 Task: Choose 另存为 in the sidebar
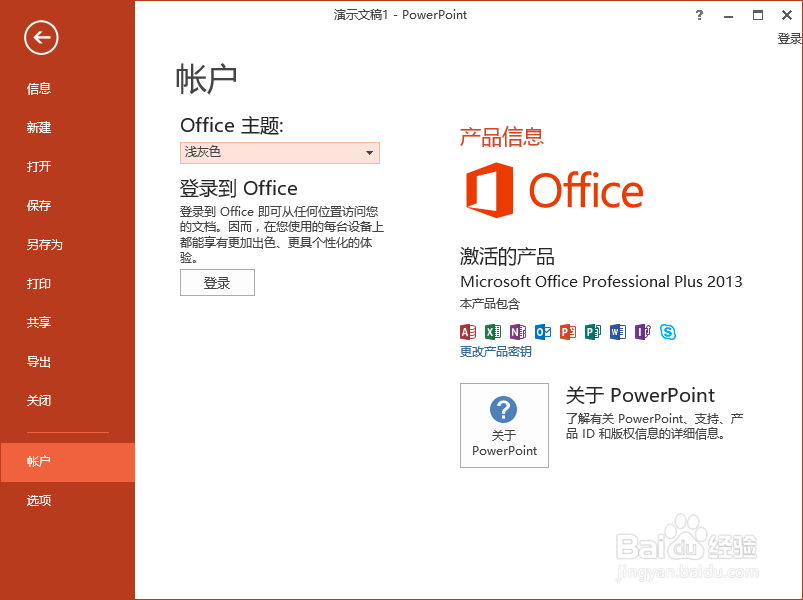pyautogui.click(x=67, y=244)
